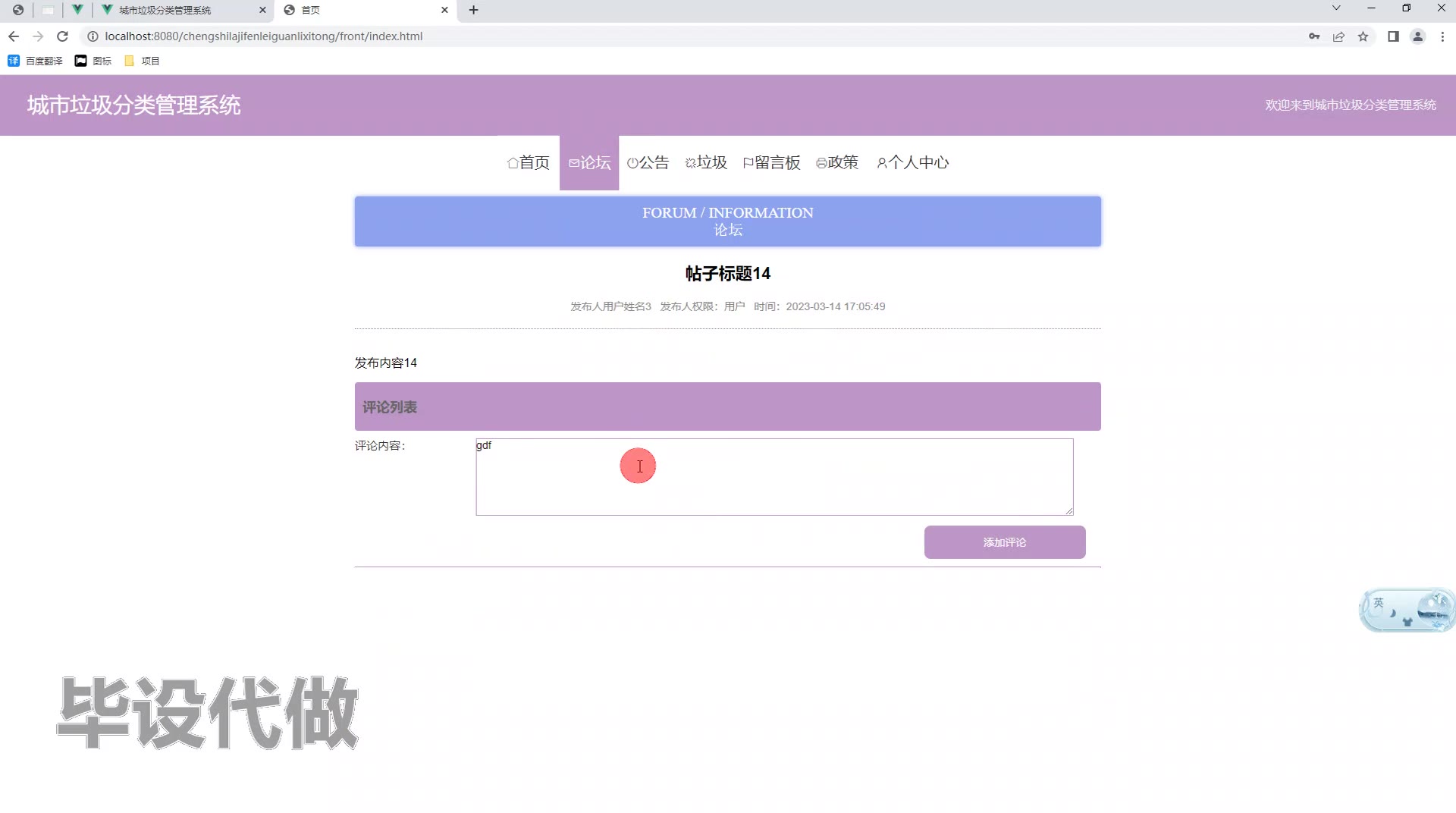This screenshot has height=813, width=1456.
Task: Open the 政策 menu item
Action: [837, 162]
